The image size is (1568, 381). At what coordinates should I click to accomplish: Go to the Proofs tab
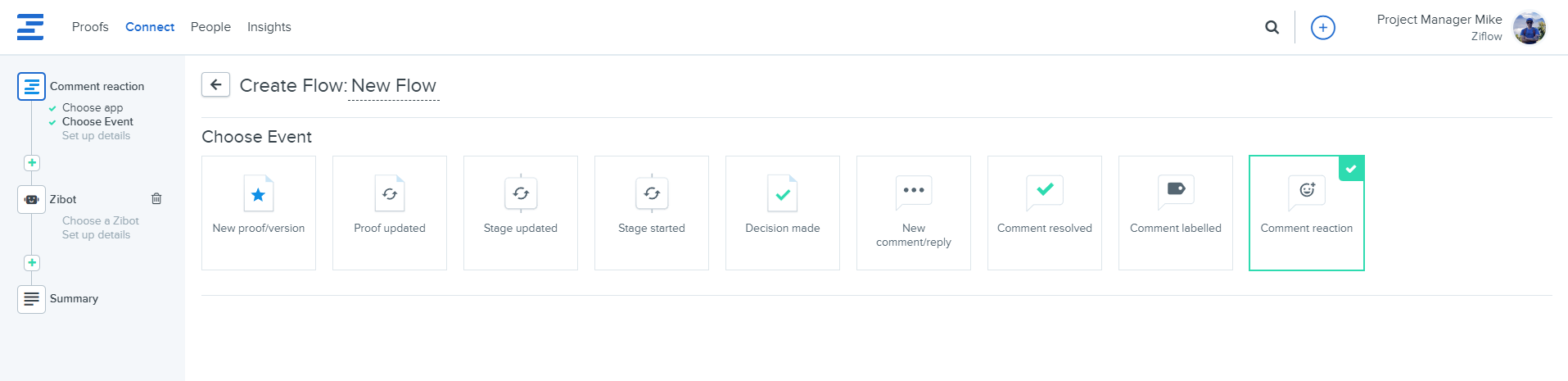(x=90, y=27)
